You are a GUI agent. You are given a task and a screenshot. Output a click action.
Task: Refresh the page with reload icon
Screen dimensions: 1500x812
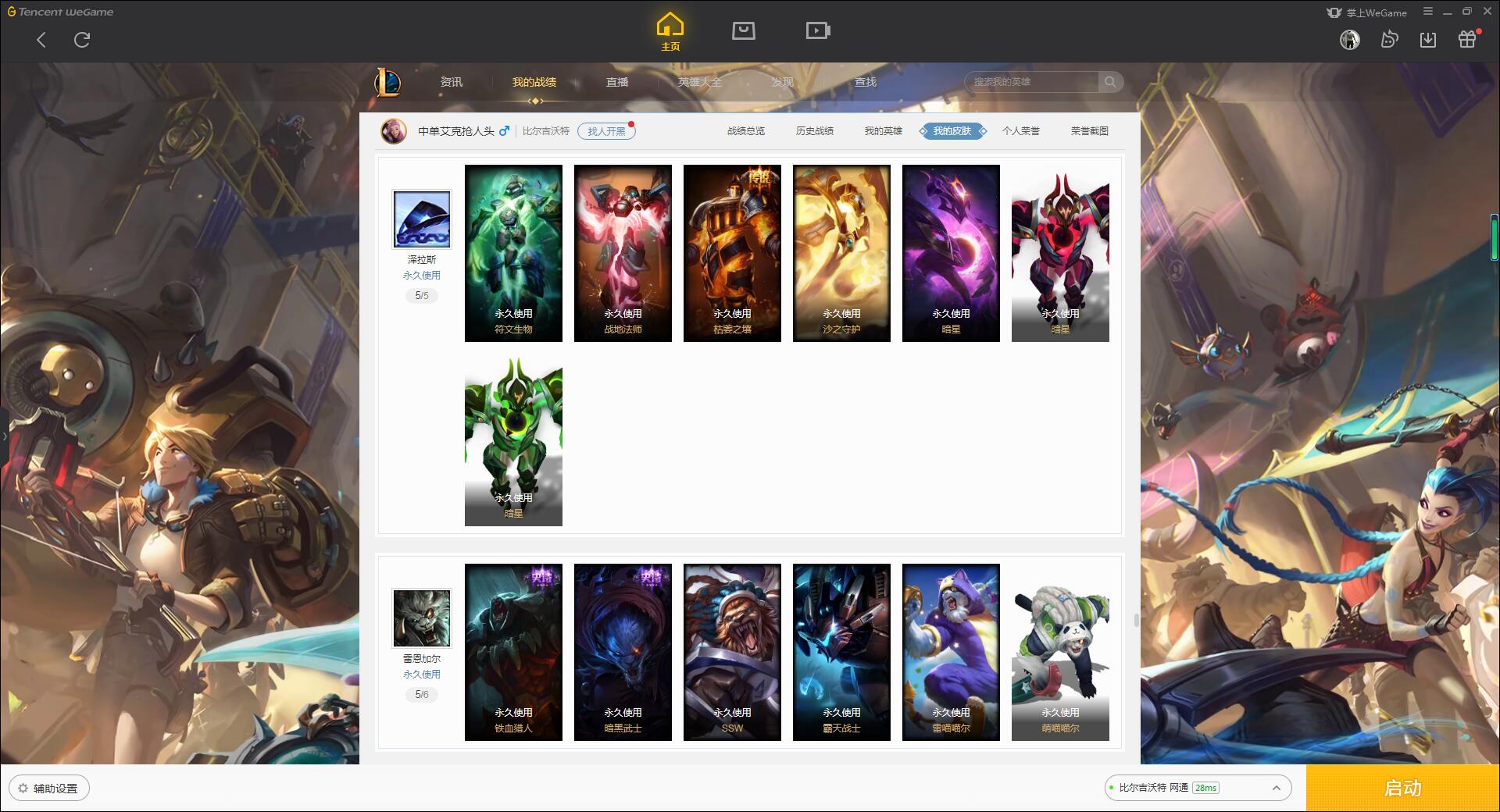click(x=82, y=40)
